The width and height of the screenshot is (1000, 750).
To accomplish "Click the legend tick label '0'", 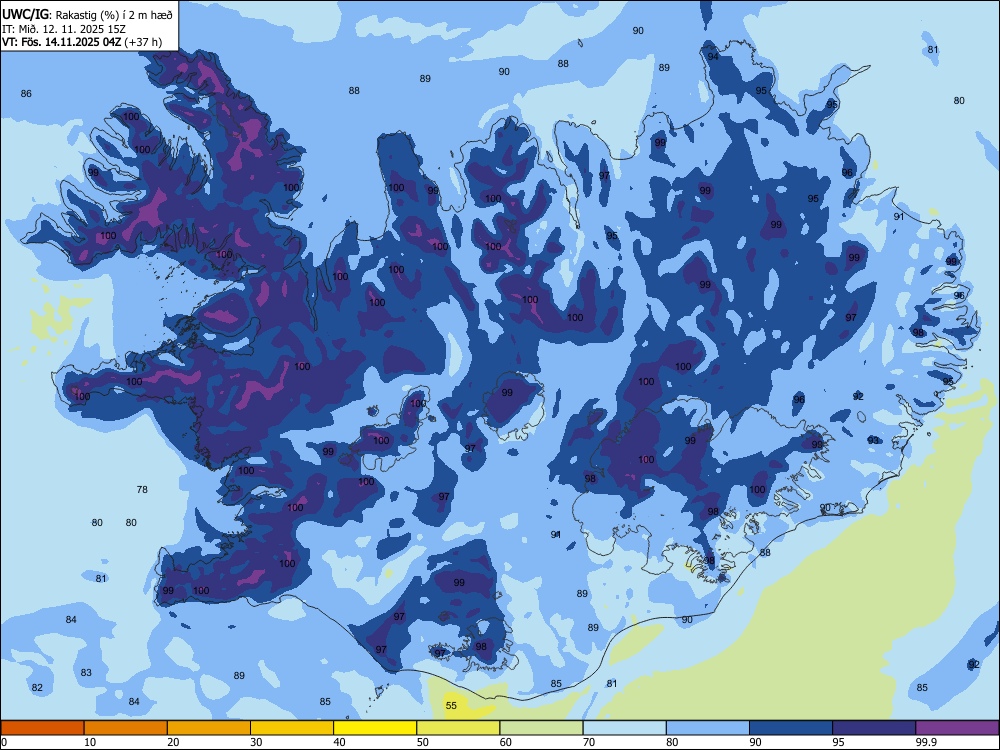I will [4, 742].
